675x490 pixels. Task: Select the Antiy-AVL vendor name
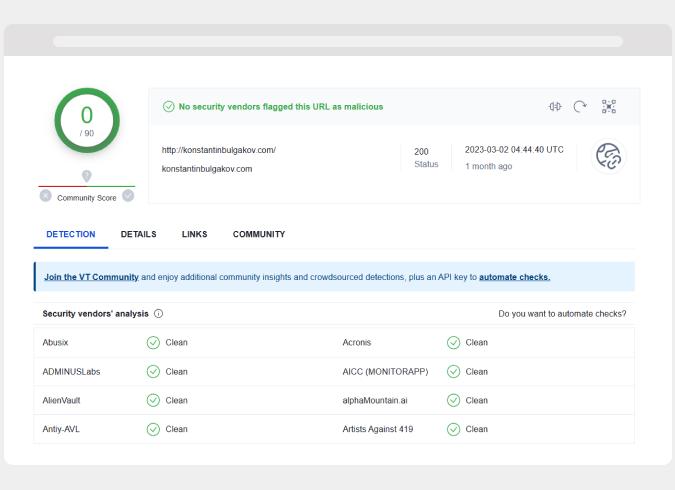pyautogui.click(x=61, y=429)
